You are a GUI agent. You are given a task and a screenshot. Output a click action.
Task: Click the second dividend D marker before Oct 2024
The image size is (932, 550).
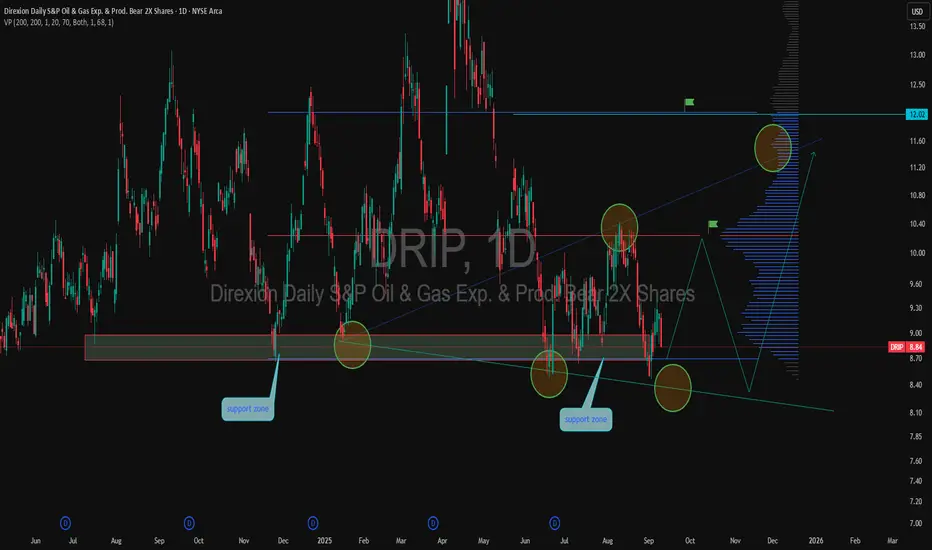pyautogui.click(x=189, y=523)
